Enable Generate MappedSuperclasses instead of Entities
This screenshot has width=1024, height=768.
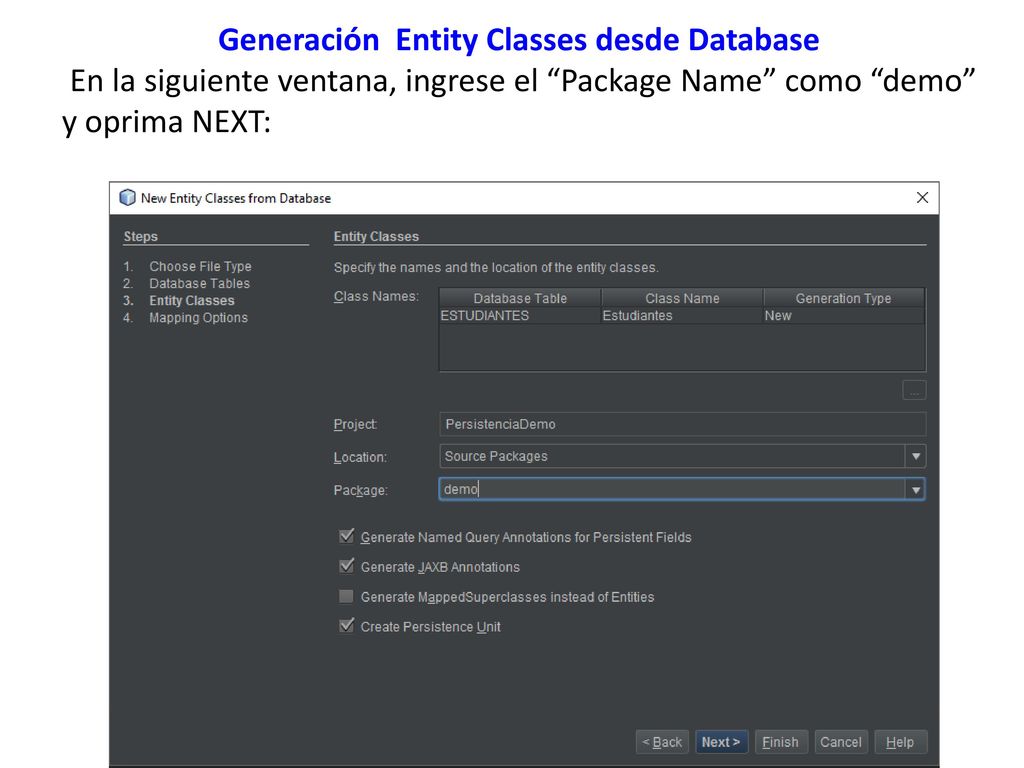[x=346, y=596]
